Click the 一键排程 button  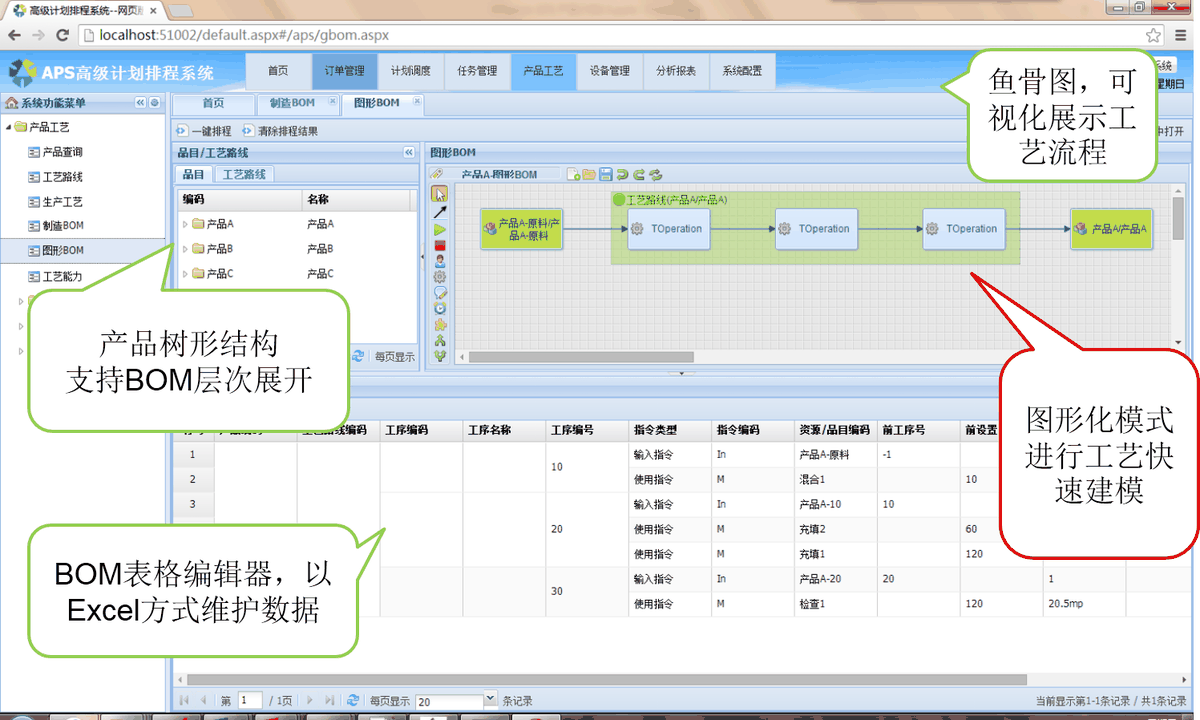(x=204, y=131)
